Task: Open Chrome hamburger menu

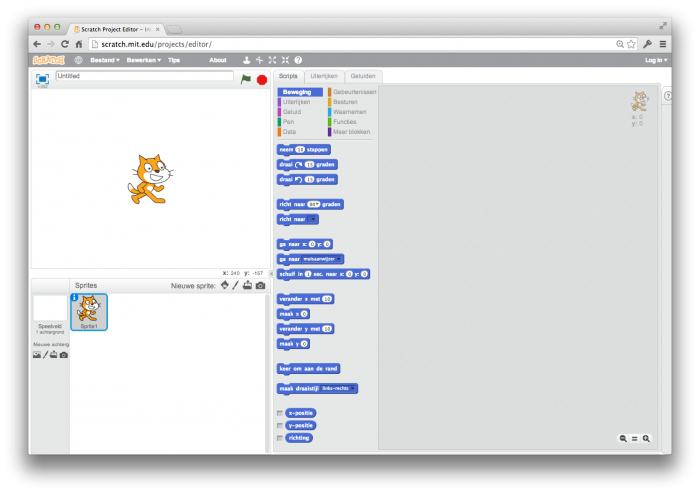Action: (x=663, y=44)
